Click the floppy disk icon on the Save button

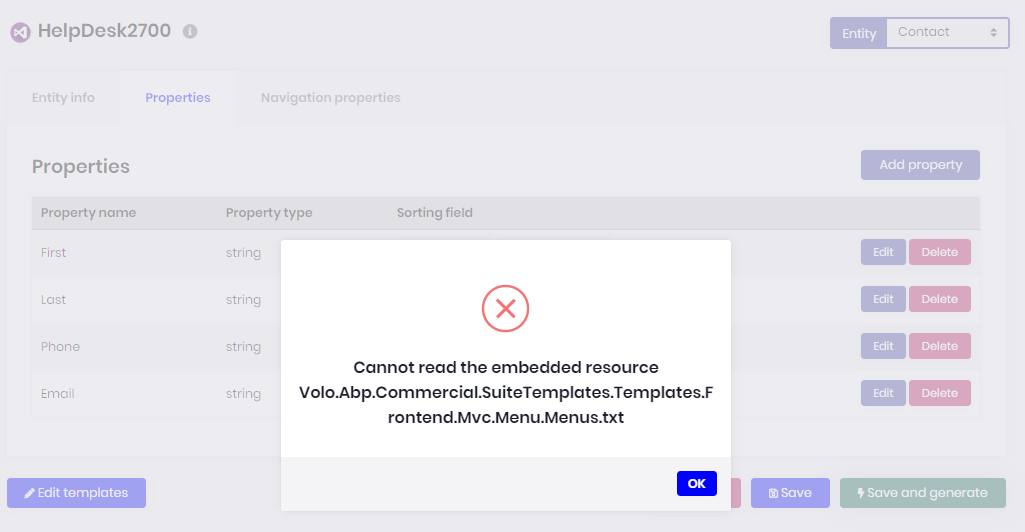click(773, 493)
